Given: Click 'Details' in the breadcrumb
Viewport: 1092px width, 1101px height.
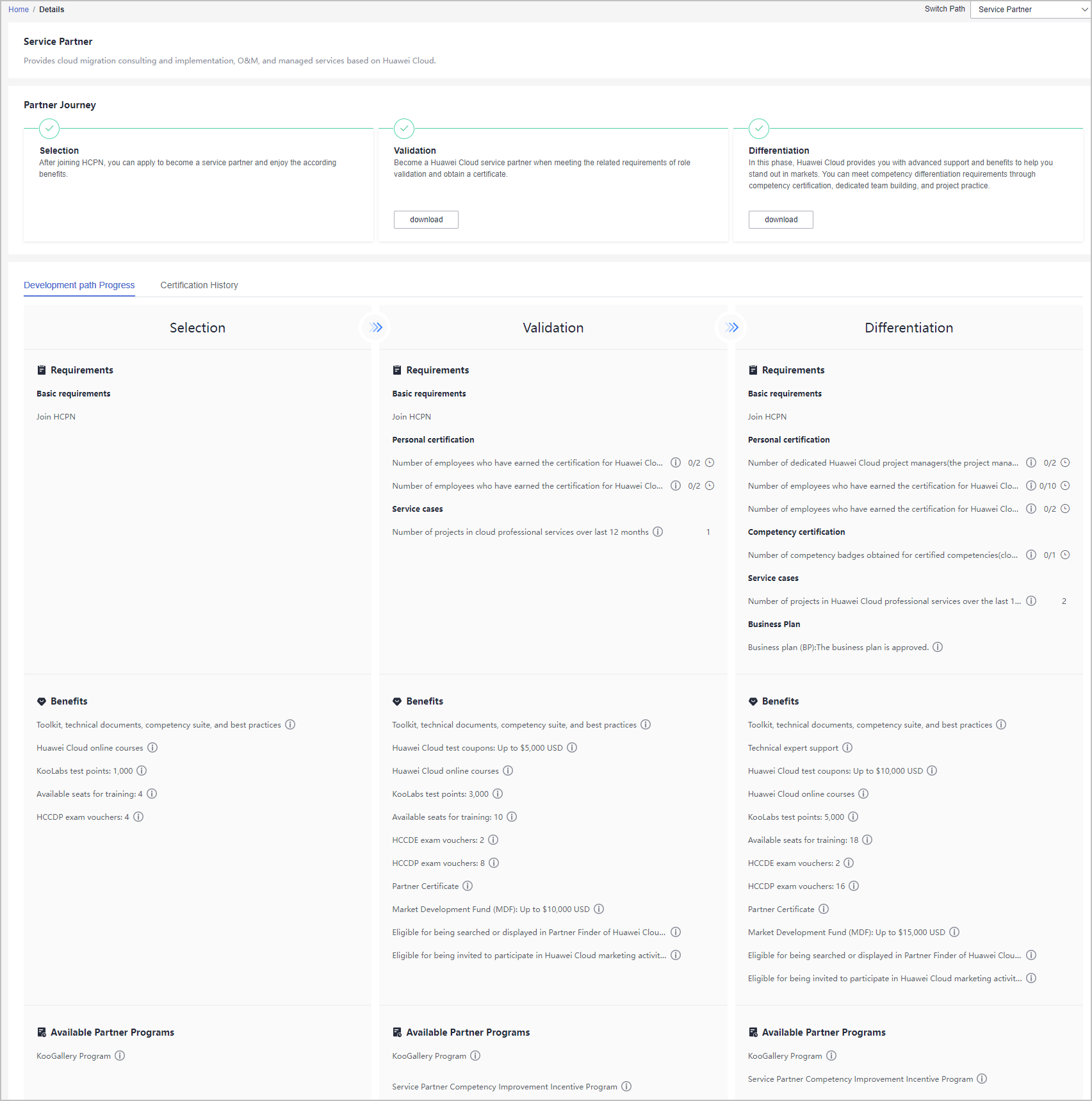Looking at the screenshot, I should click(x=52, y=10).
